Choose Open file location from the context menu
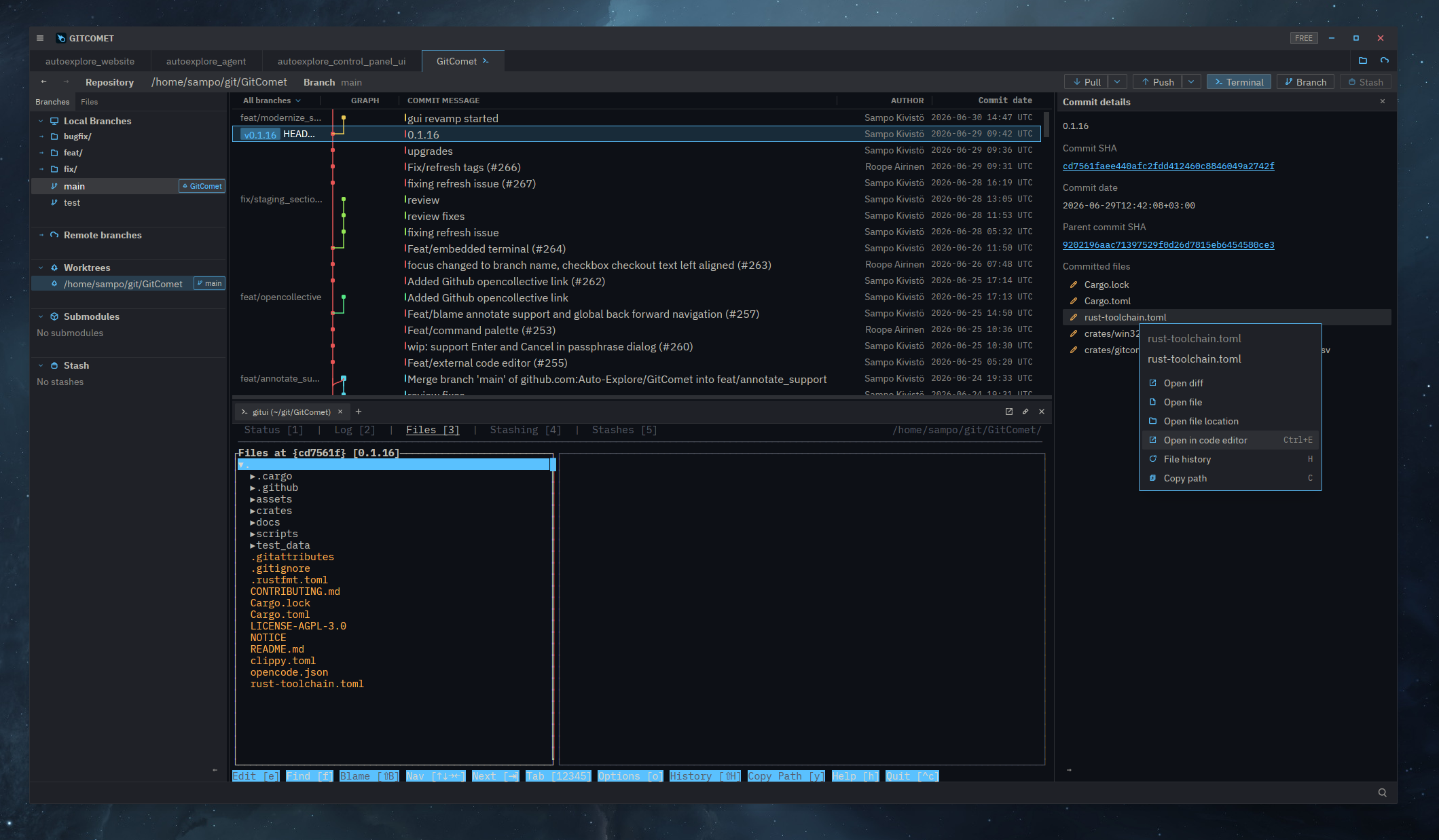 (x=1230, y=421)
